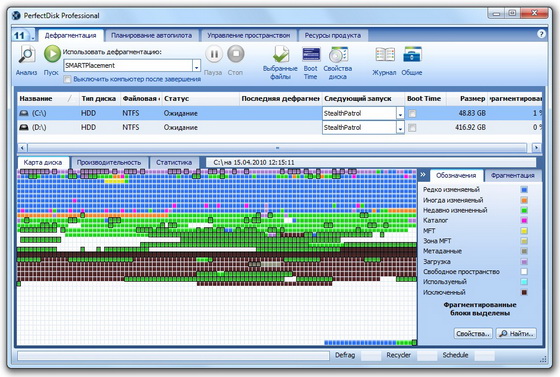The height and width of the screenshot is (377, 560).
Task: Click the Ожидание status of D:\ drive
Action: (x=180, y=127)
